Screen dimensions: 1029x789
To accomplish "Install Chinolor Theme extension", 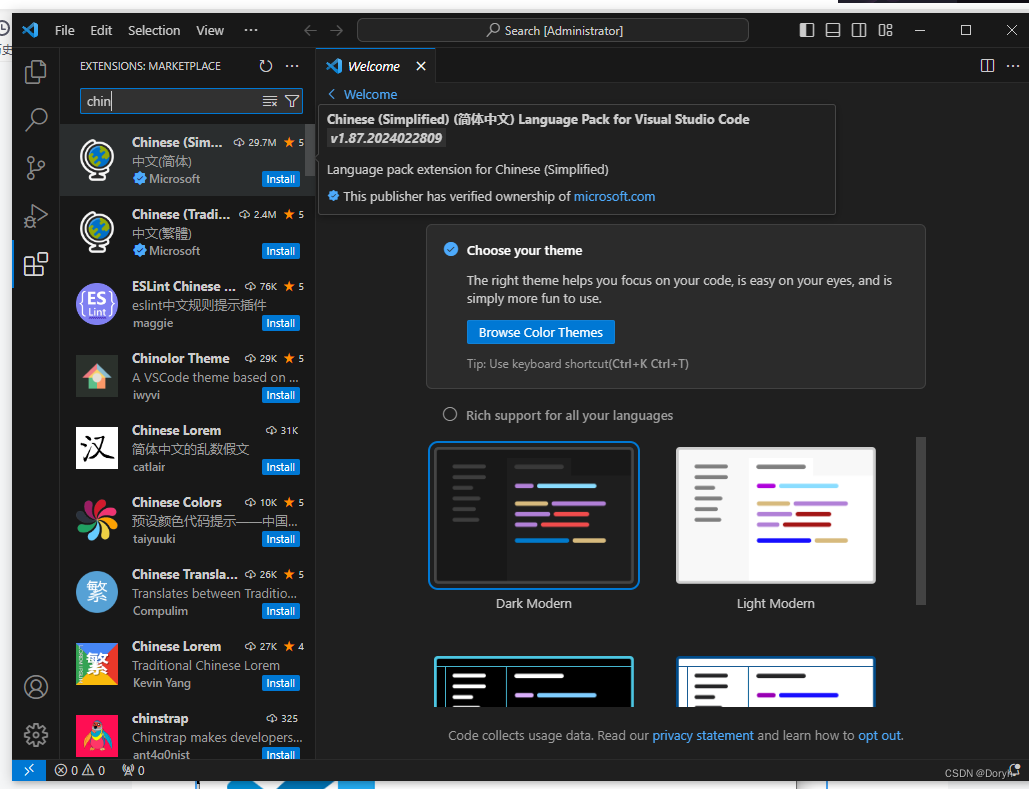I will [x=280, y=395].
